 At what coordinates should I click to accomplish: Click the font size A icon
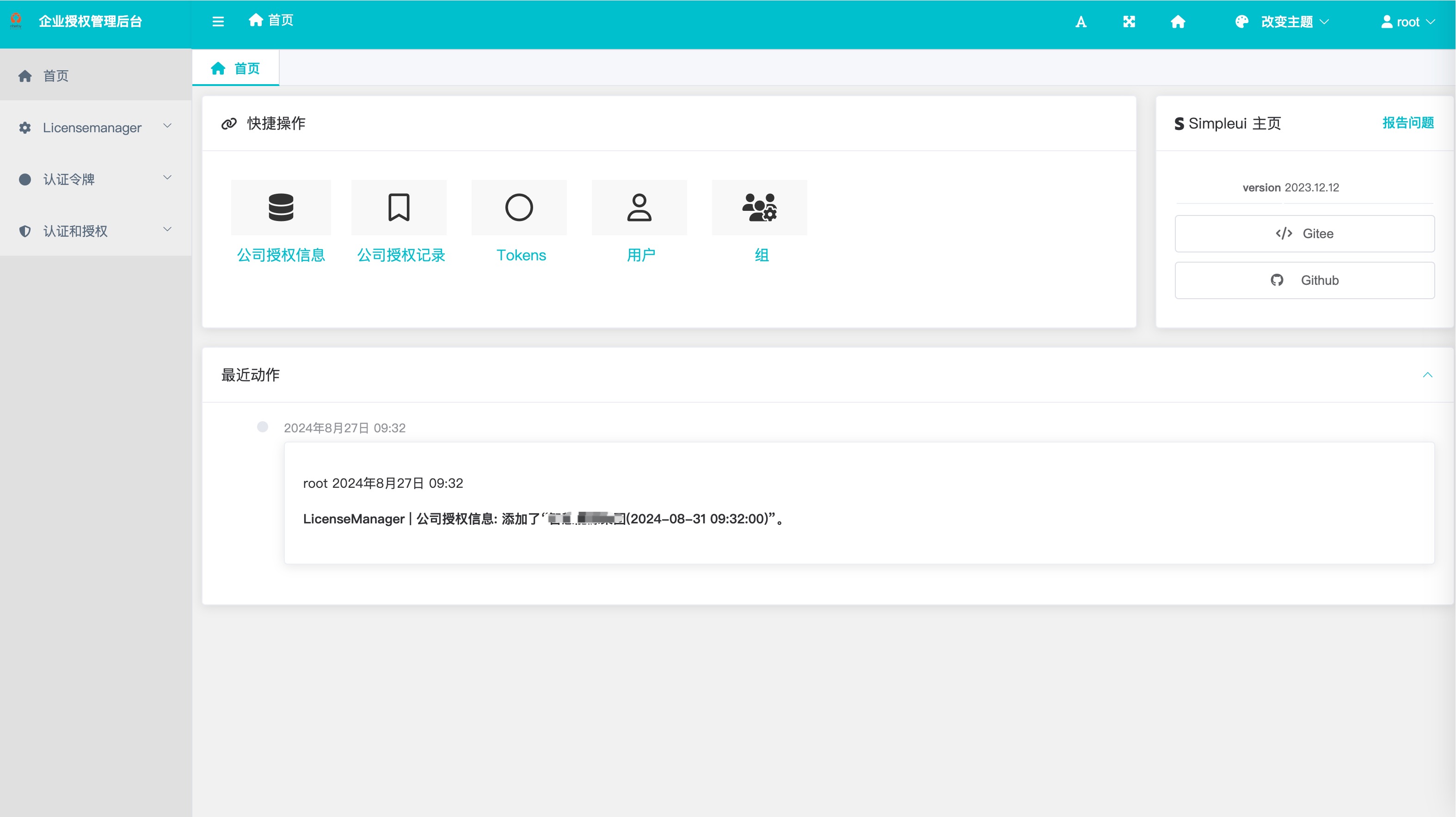pyautogui.click(x=1081, y=21)
